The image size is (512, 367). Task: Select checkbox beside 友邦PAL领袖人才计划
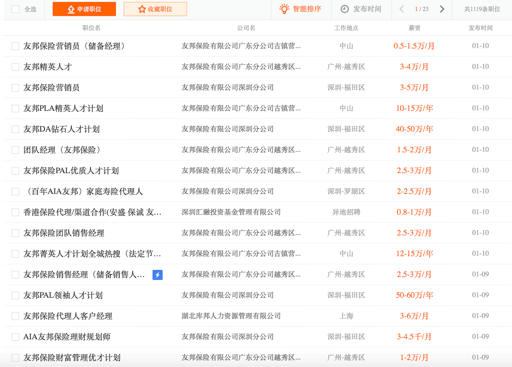tap(15, 295)
